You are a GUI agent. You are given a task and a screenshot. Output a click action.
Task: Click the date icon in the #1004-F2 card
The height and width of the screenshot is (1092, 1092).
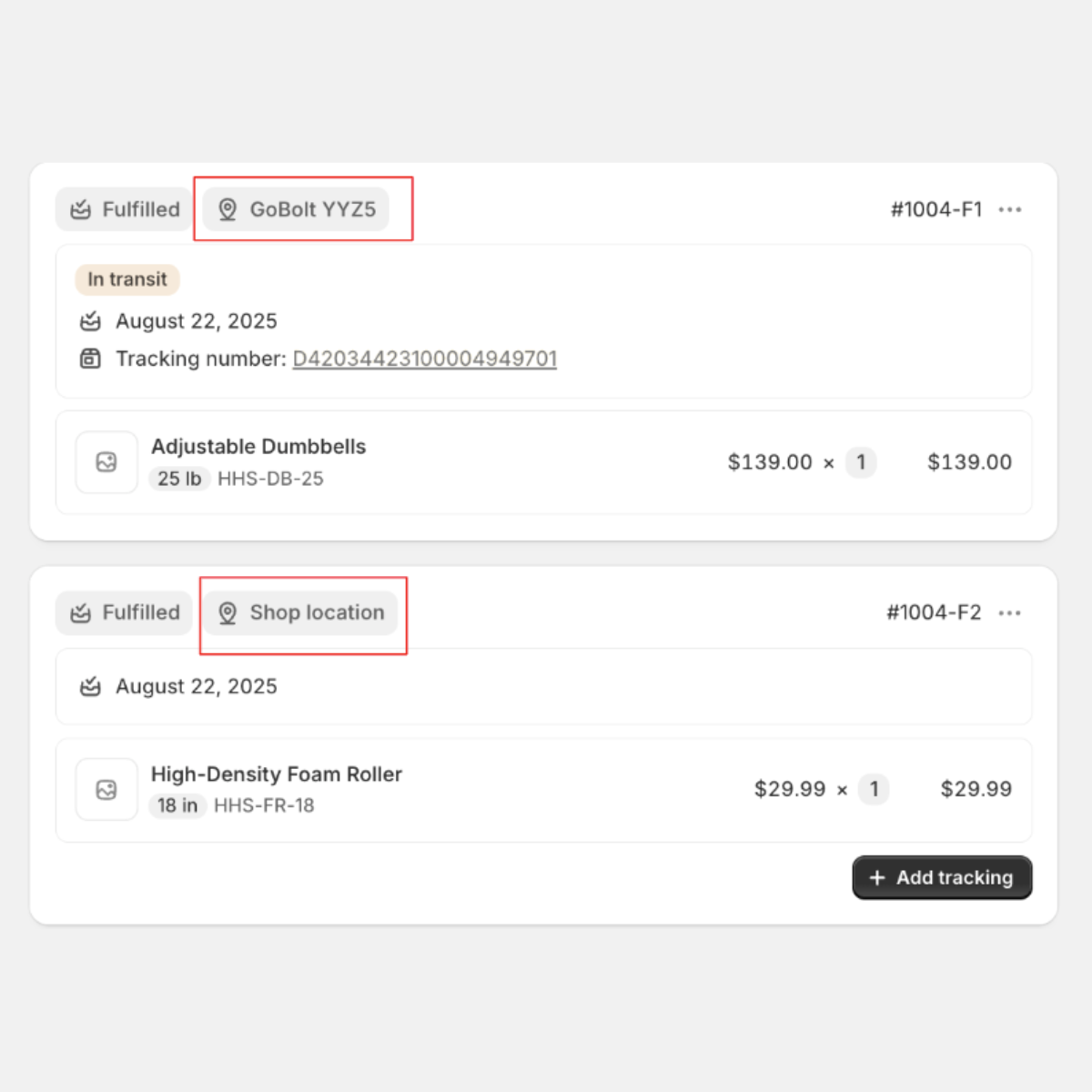tap(90, 687)
